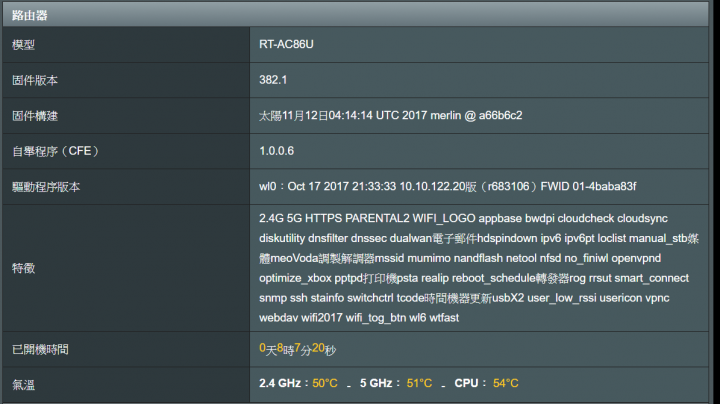
Task: Select the 模型 row label
Action: (x=23, y=45)
